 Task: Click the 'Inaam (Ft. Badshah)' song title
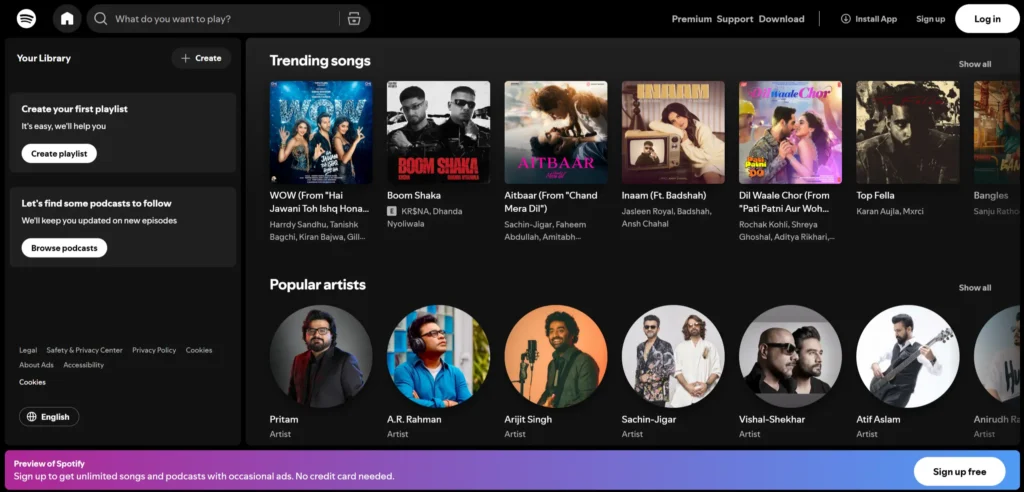[664, 195]
